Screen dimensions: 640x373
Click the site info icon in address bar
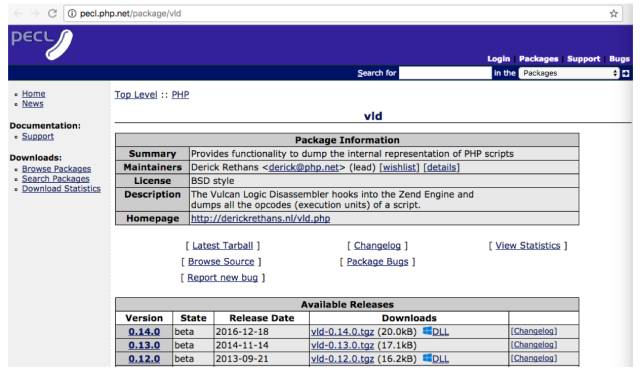pos(72,13)
